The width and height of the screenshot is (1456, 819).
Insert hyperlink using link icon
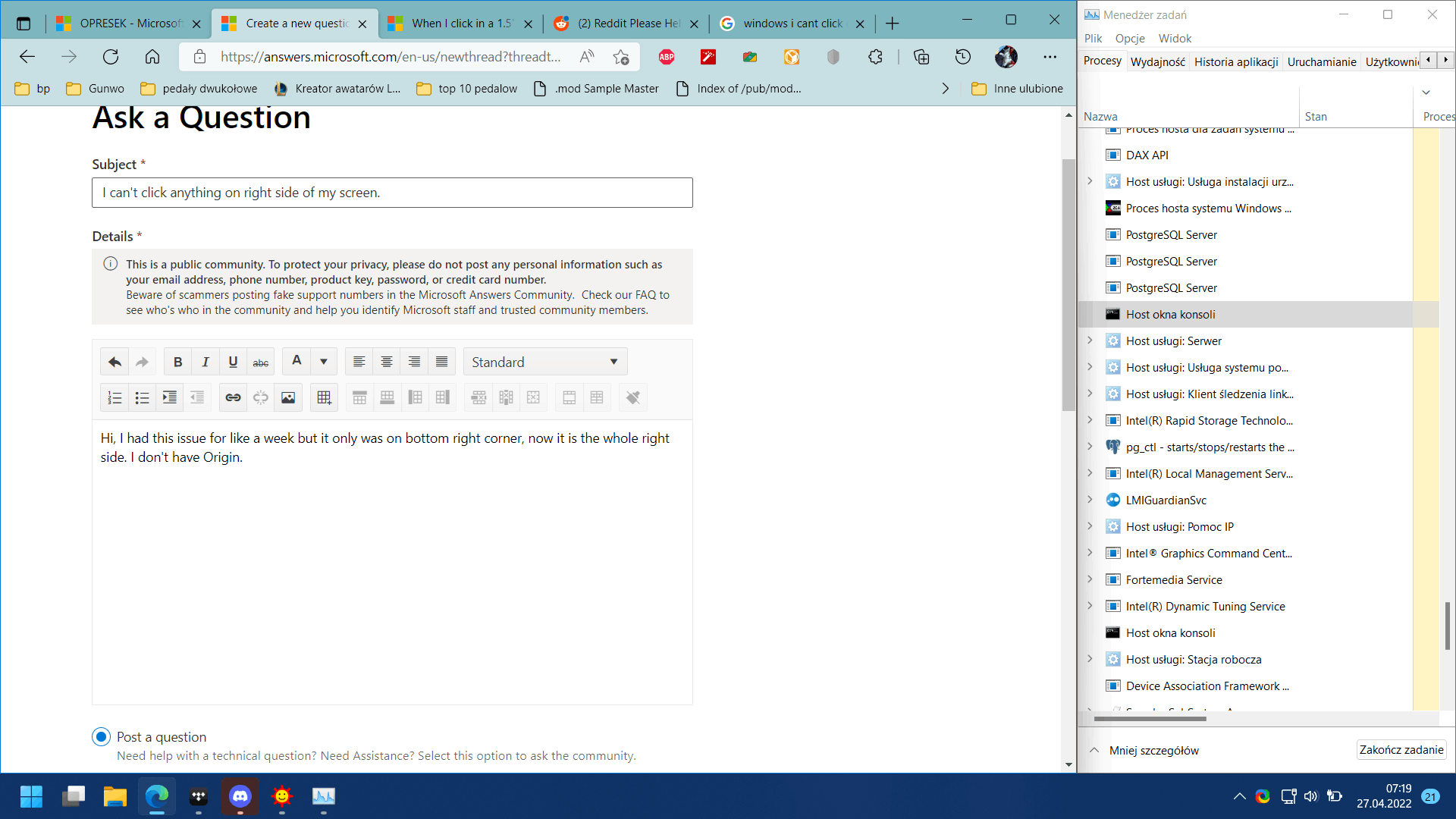(x=233, y=397)
